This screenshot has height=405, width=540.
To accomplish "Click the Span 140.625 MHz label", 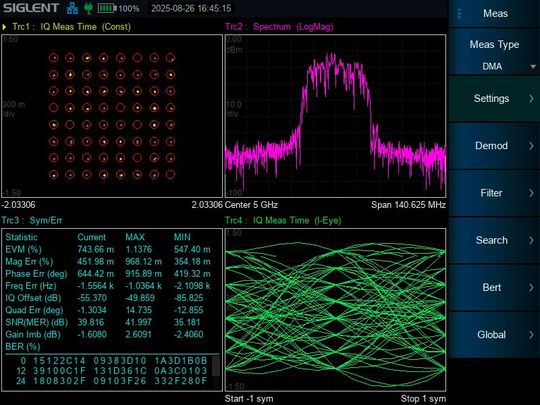I will [x=408, y=205].
